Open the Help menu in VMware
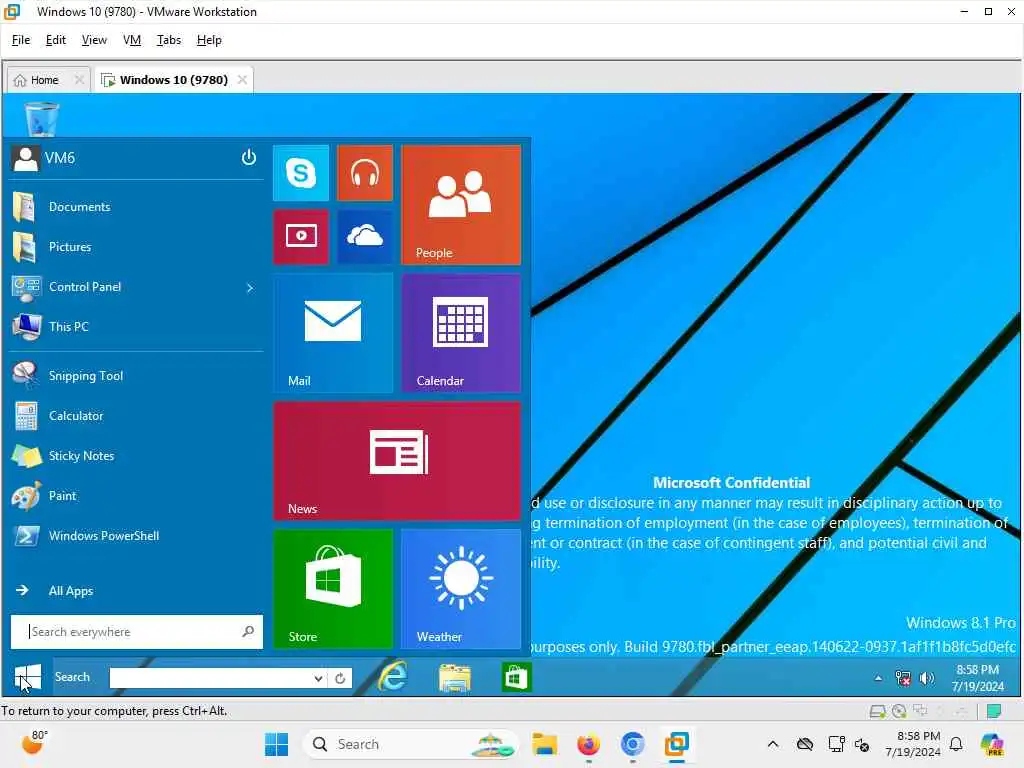1024x768 pixels. pos(209,40)
